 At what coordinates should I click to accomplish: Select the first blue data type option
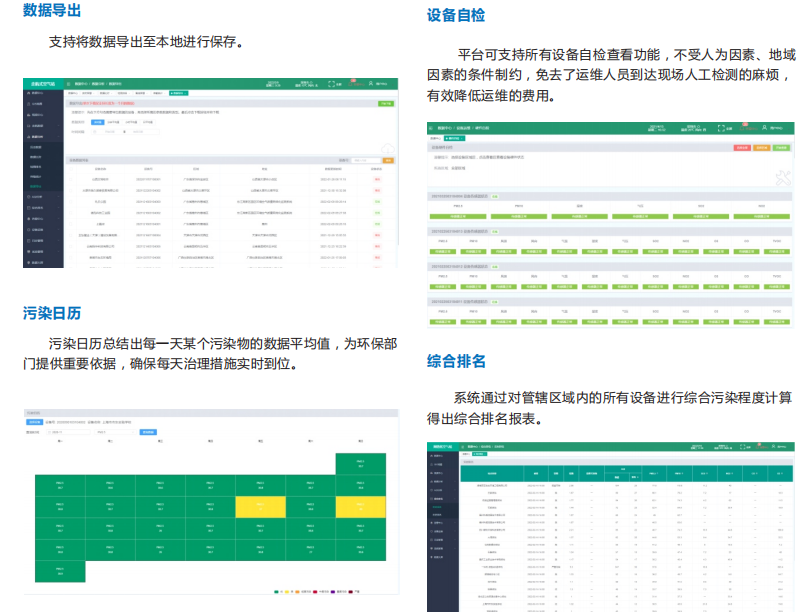pos(95,121)
